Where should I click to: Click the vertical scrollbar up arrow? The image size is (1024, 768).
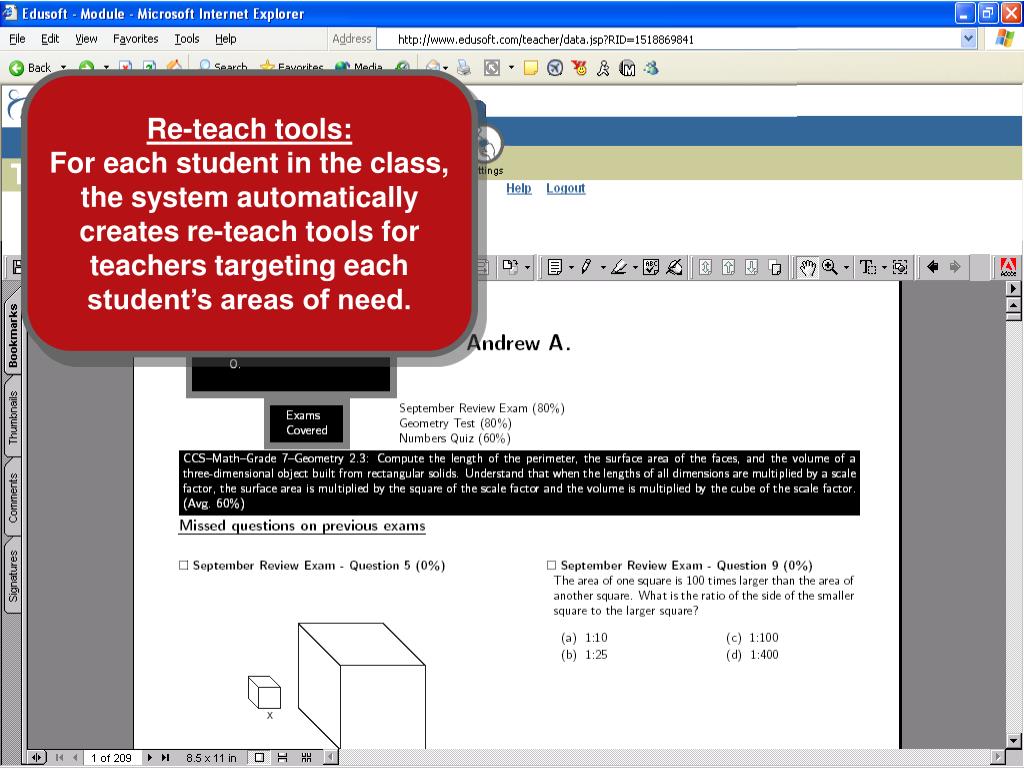[1014, 304]
